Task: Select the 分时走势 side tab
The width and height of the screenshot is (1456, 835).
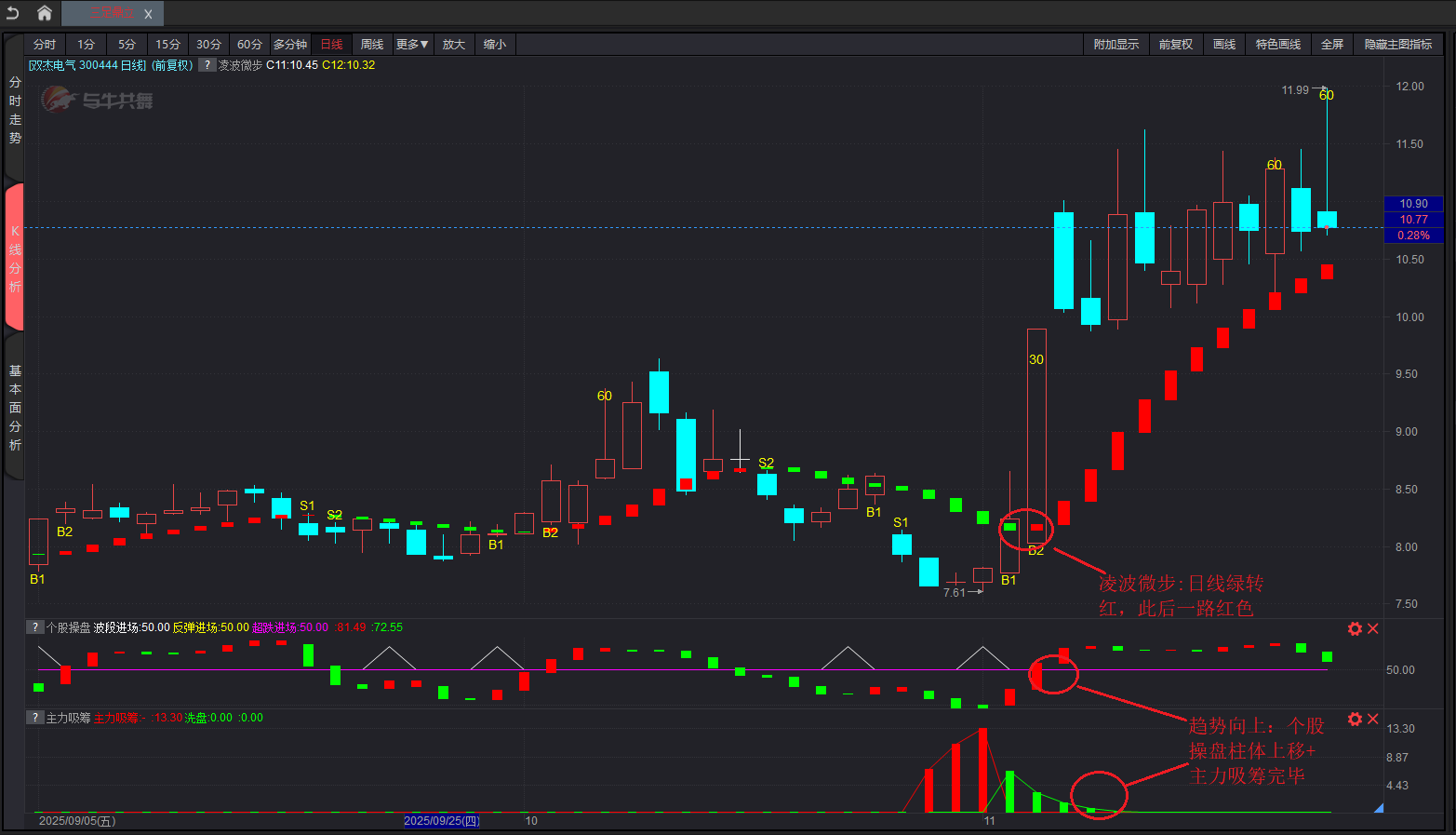Action: coord(15,110)
